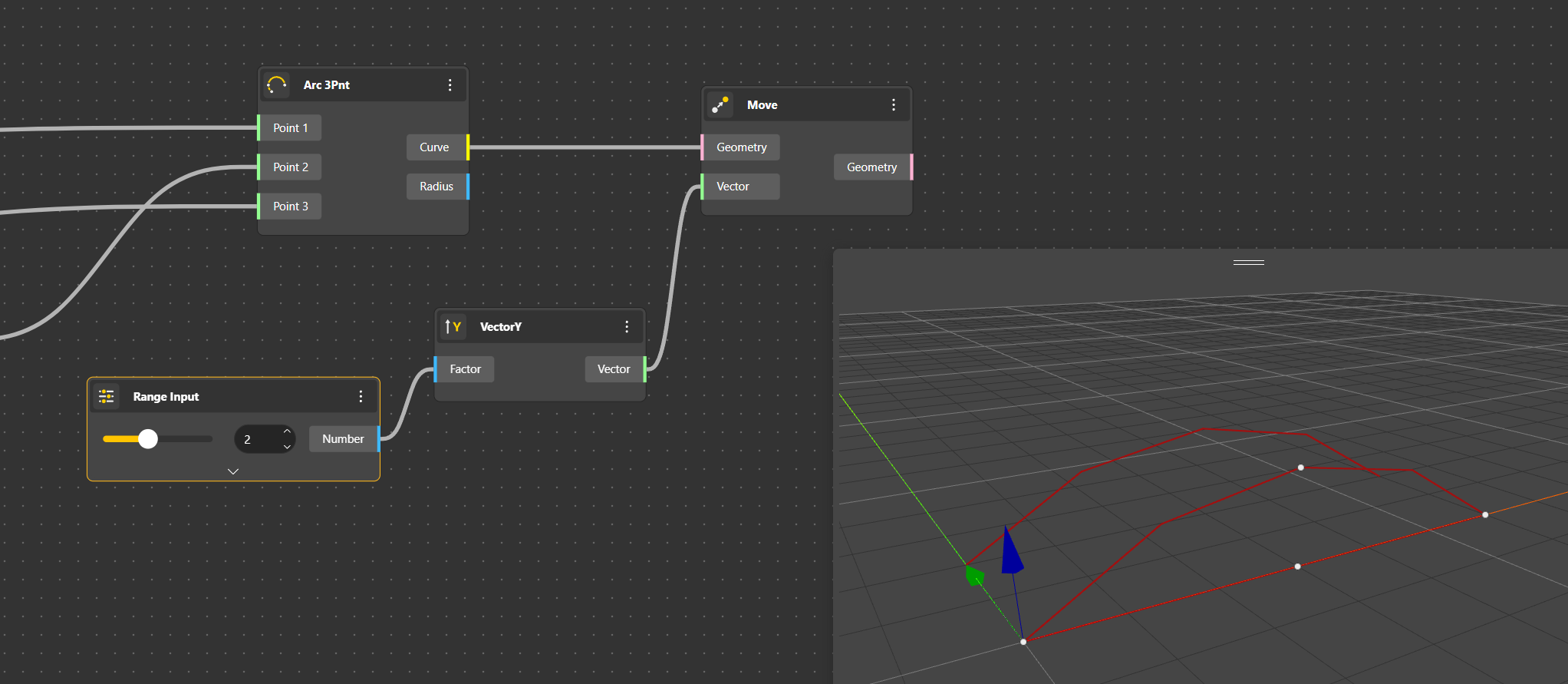This screenshot has height=684, width=1568.
Task: Click the Geometry input port on Move
Action: 740,147
